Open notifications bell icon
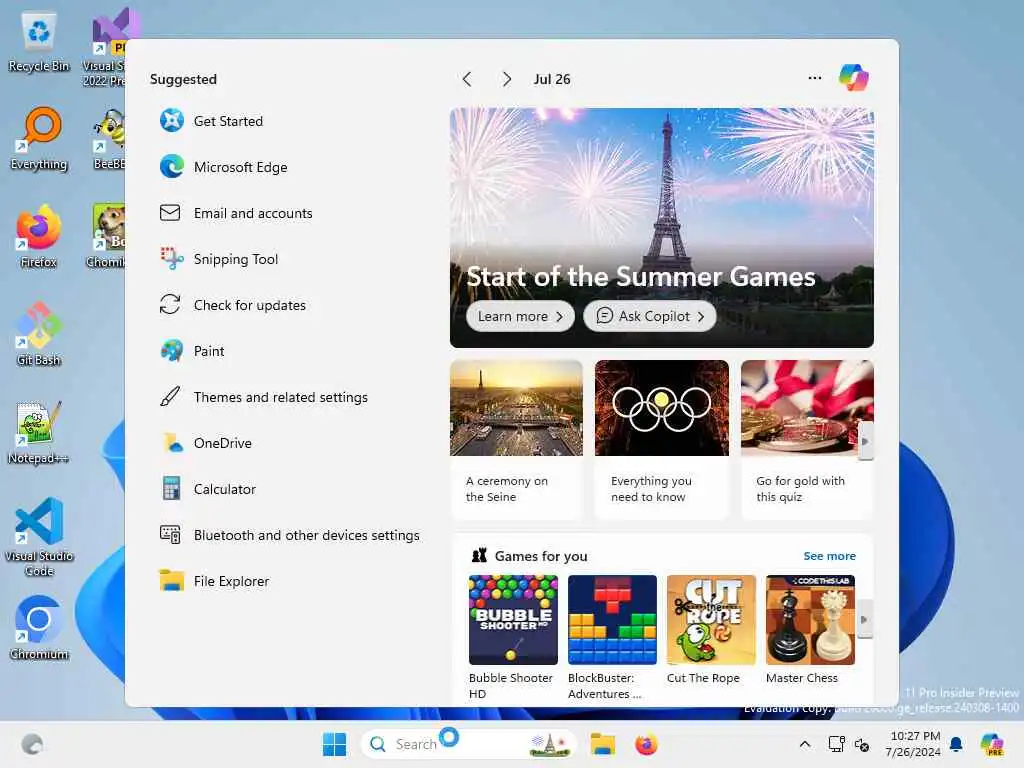 956,744
